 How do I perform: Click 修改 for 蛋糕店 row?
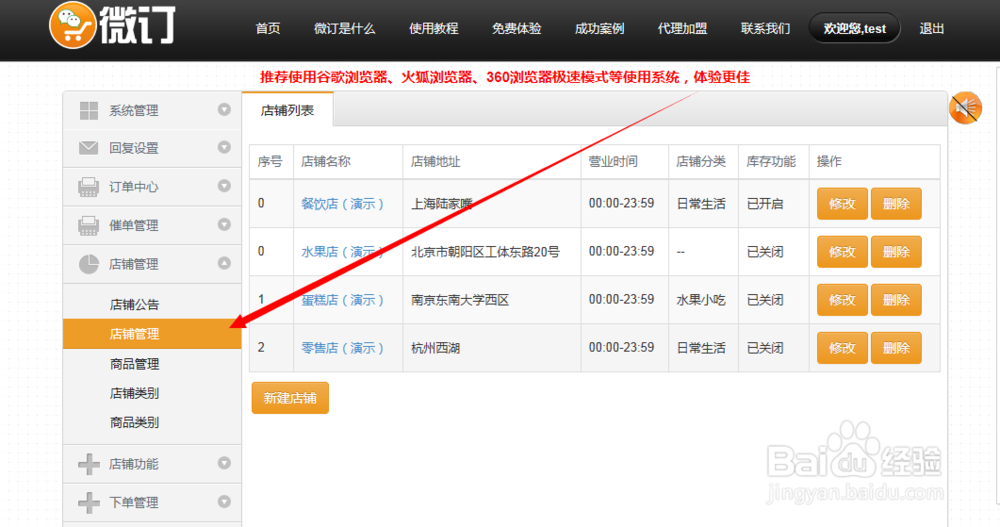842,300
